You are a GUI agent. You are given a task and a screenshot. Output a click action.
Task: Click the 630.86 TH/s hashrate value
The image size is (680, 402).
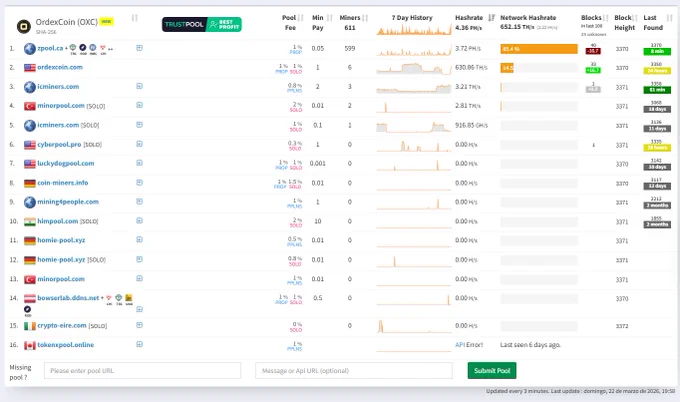471,68
